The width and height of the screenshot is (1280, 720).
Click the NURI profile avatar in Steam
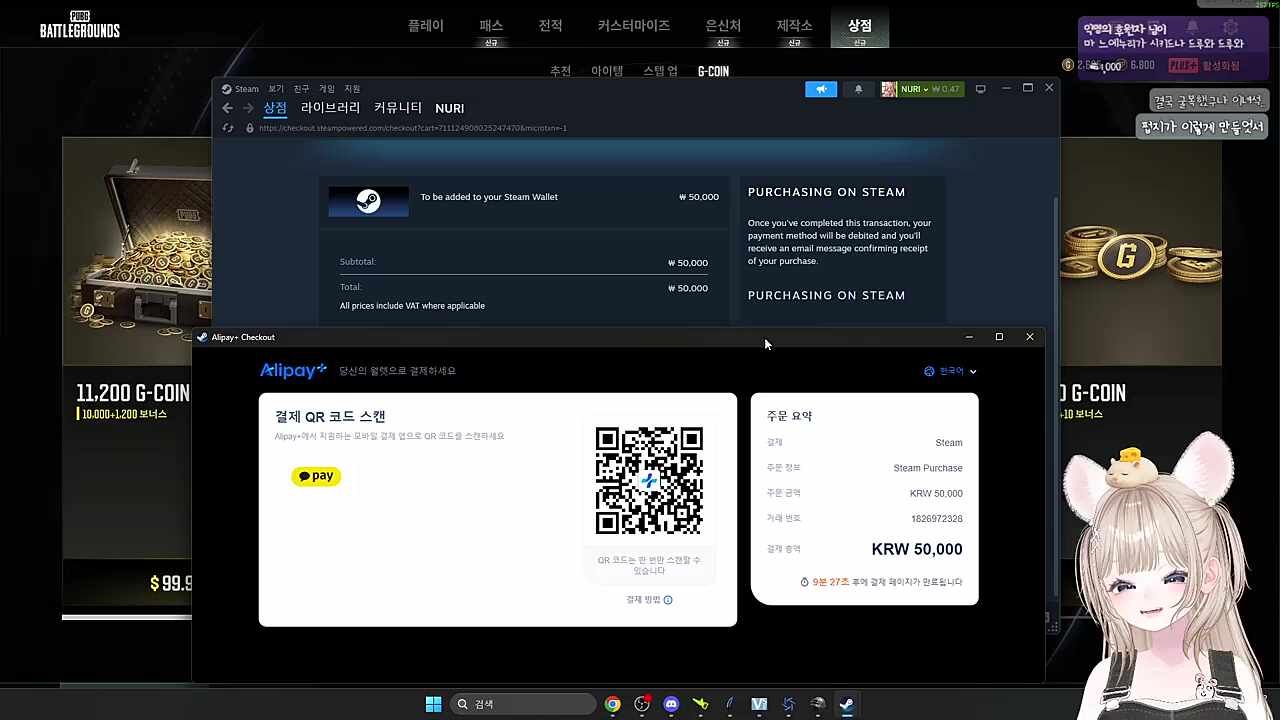tap(888, 89)
